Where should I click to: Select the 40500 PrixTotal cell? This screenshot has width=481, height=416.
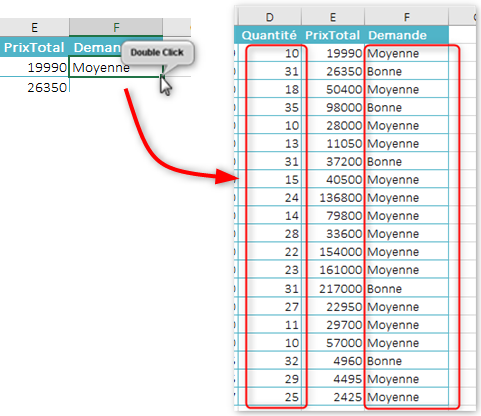333,179
